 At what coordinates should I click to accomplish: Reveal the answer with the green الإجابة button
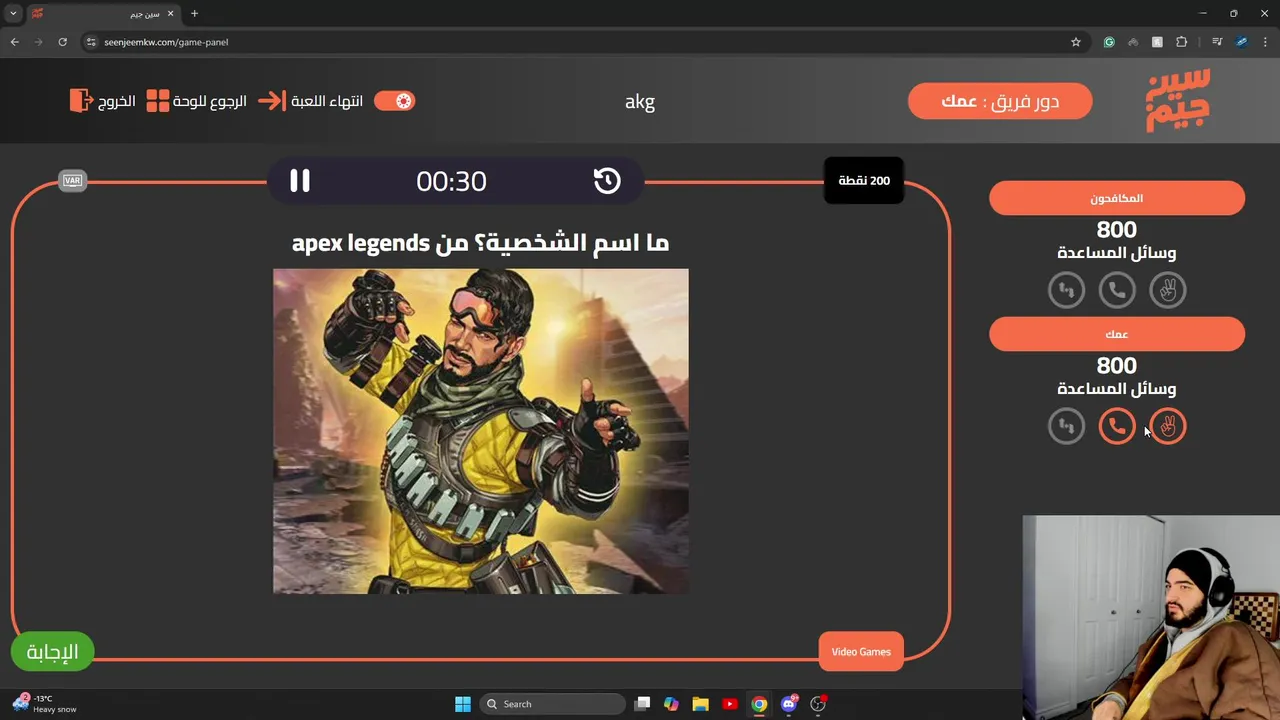[x=52, y=652]
